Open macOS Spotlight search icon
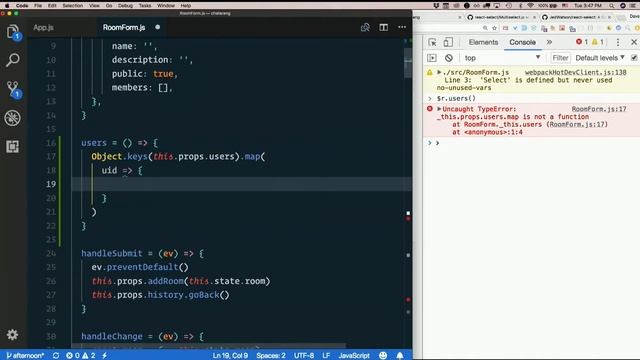Image resolution: width=640 pixels, height=360 pixels. (x=611, y=6)
